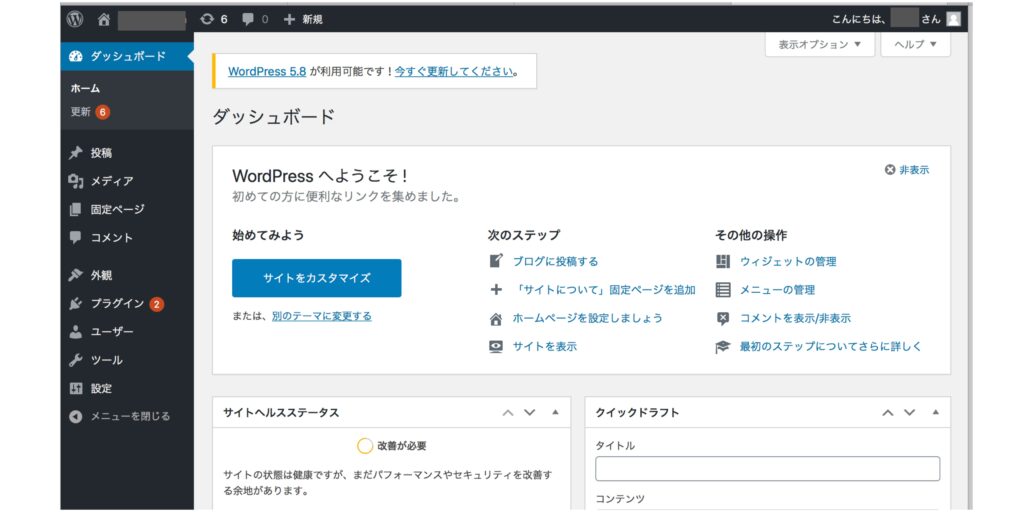Open ダッシュボード menu in sidebar
Viewport: 1024px width, 512px height.
127,56
